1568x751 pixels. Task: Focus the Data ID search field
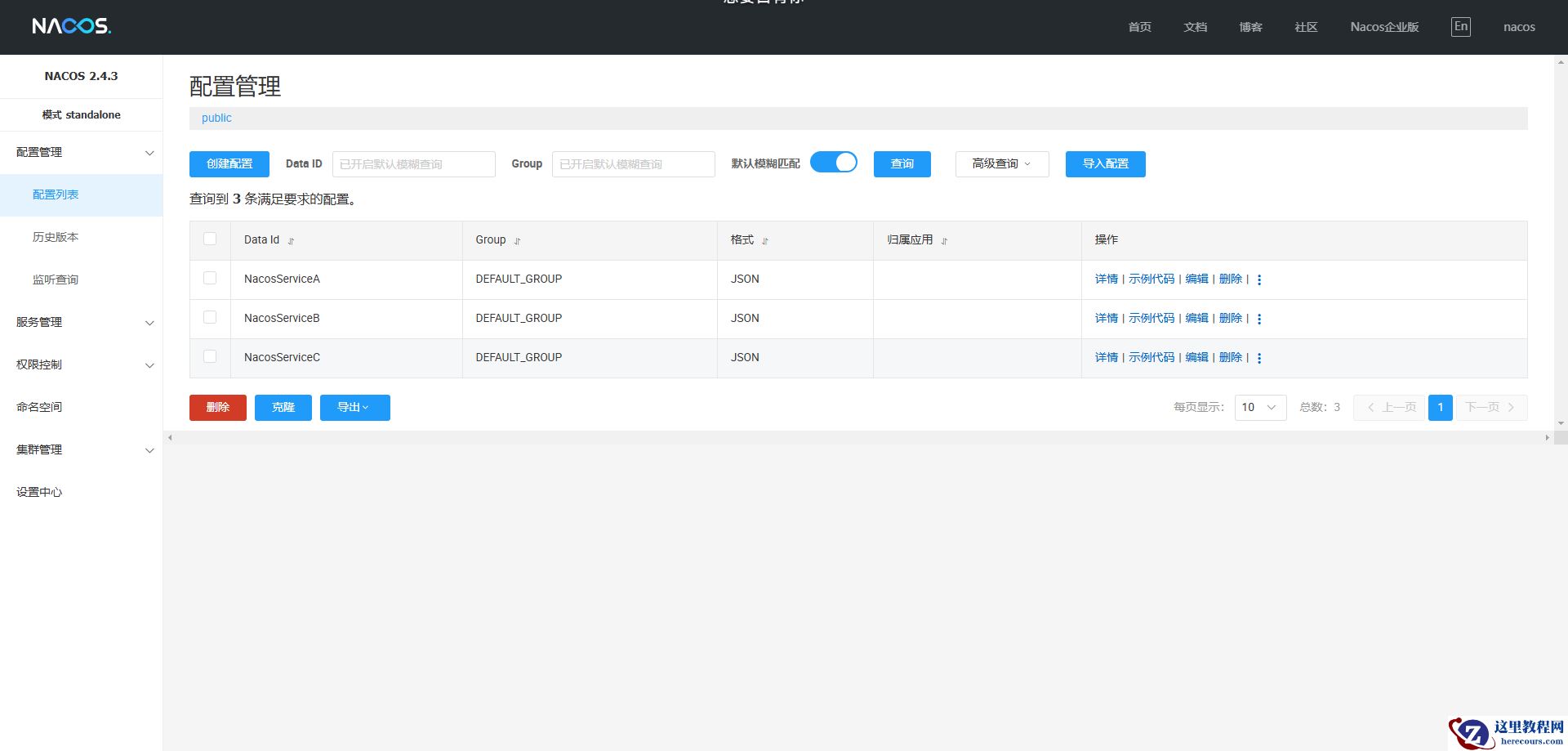413,164
